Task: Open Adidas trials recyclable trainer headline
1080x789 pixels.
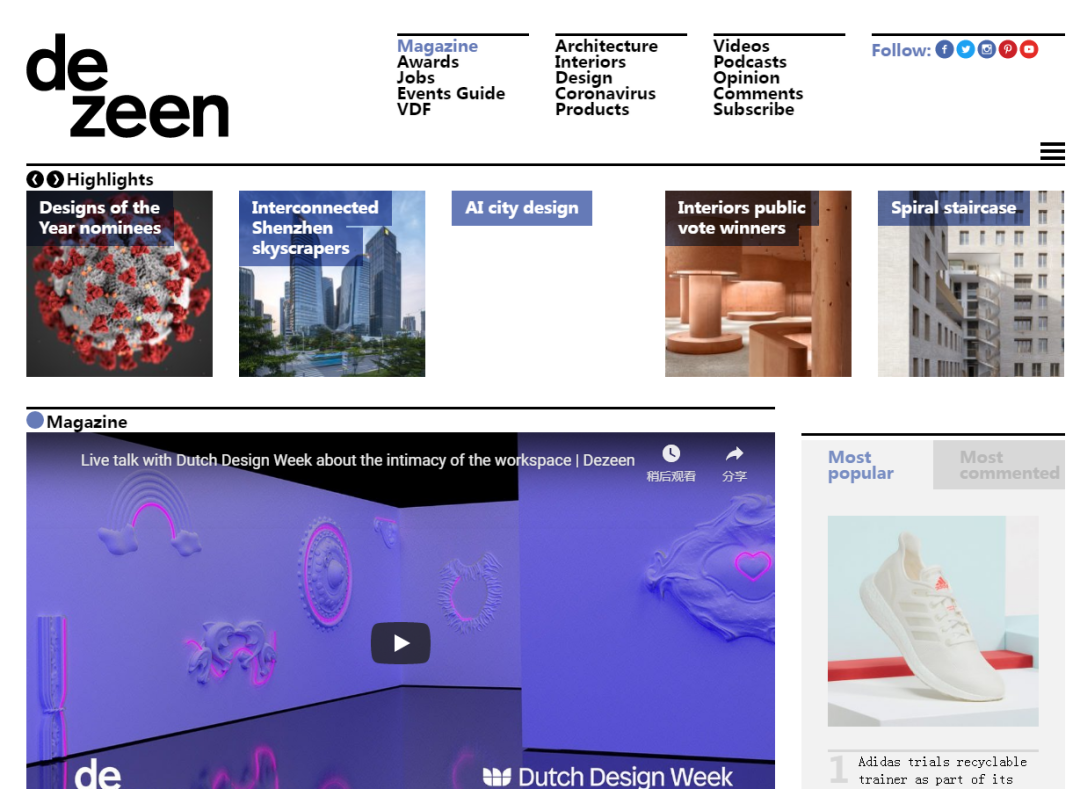Action: (942, 770)
